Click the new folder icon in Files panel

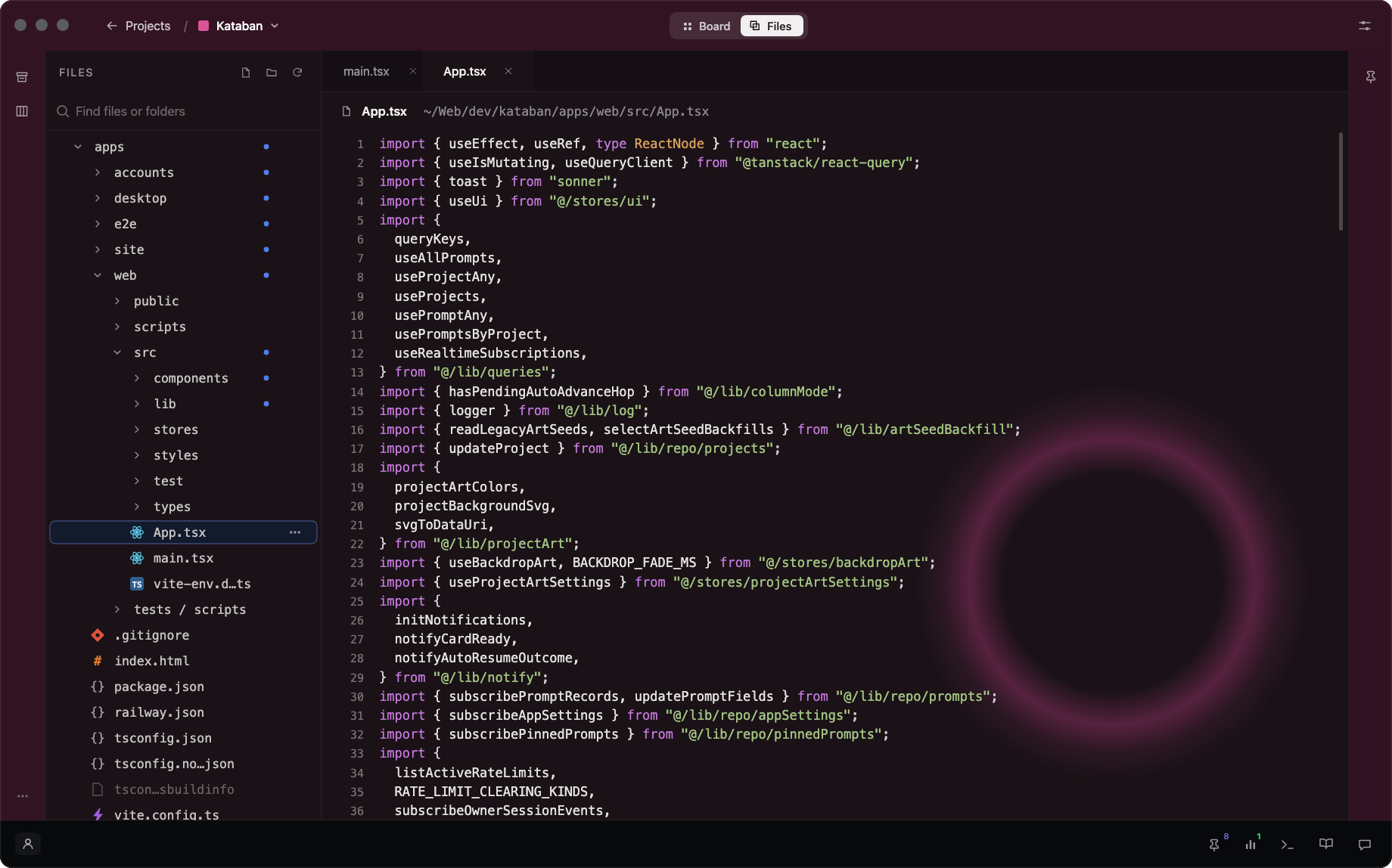272,73
